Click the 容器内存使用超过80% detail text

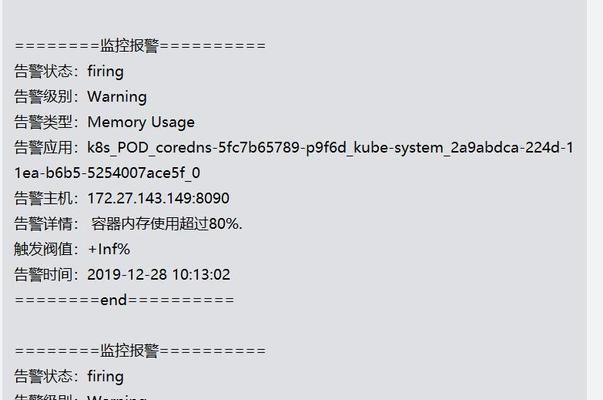coord(167,224)
